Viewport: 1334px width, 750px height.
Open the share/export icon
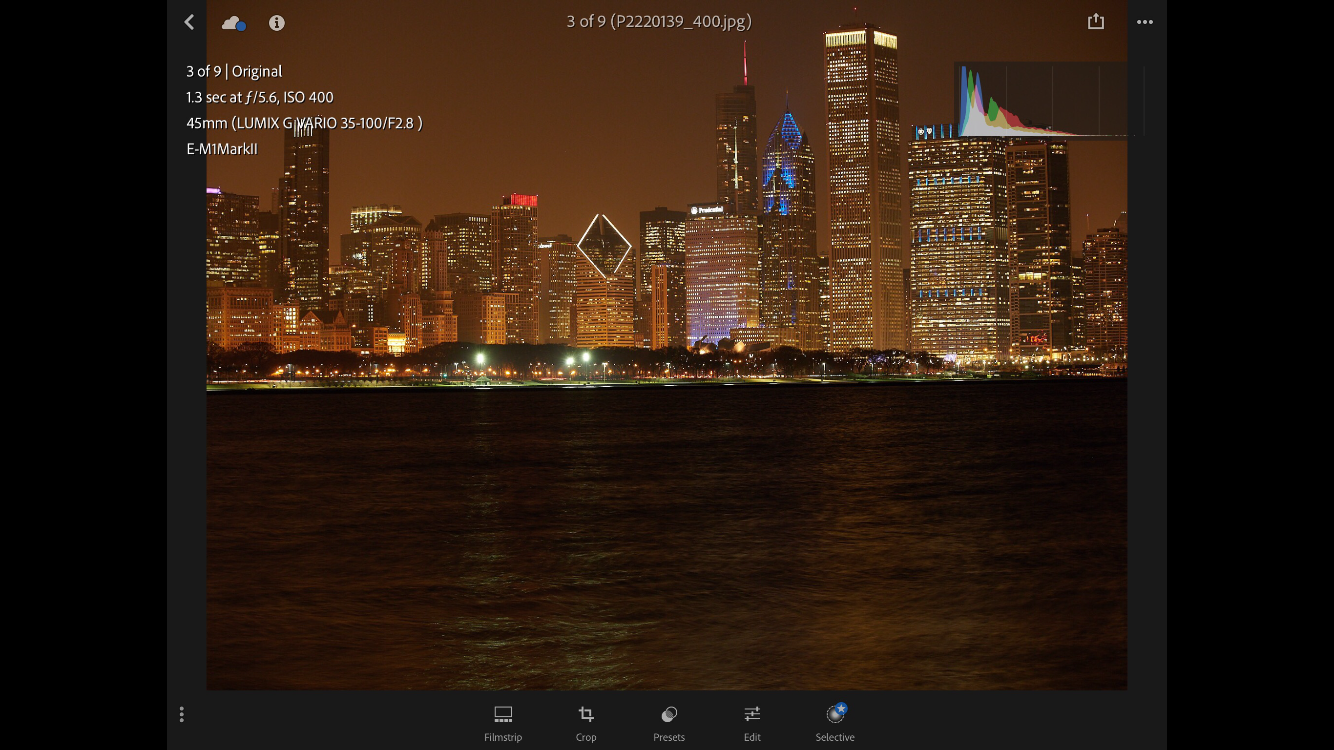[1096, 21]
